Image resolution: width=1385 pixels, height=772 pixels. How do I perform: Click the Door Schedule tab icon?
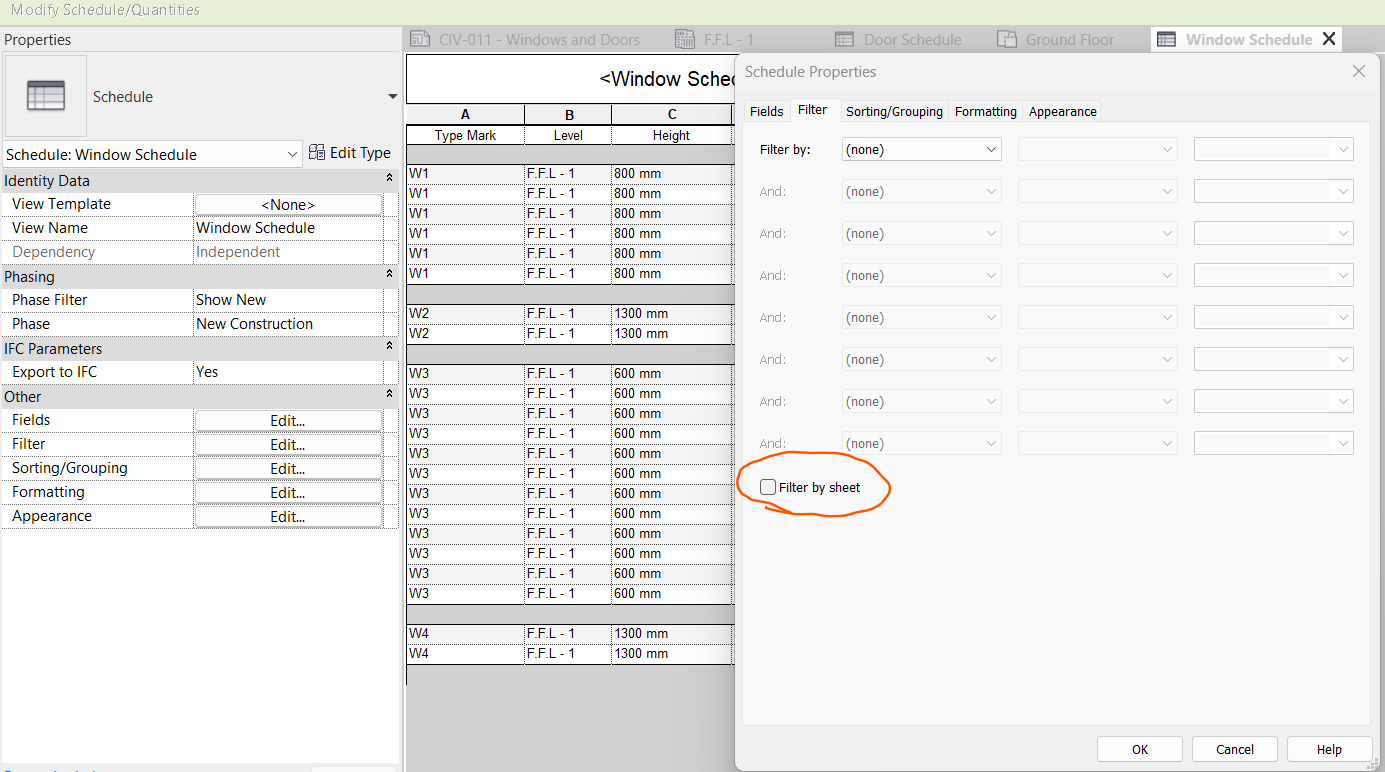(x=845, y=39)
